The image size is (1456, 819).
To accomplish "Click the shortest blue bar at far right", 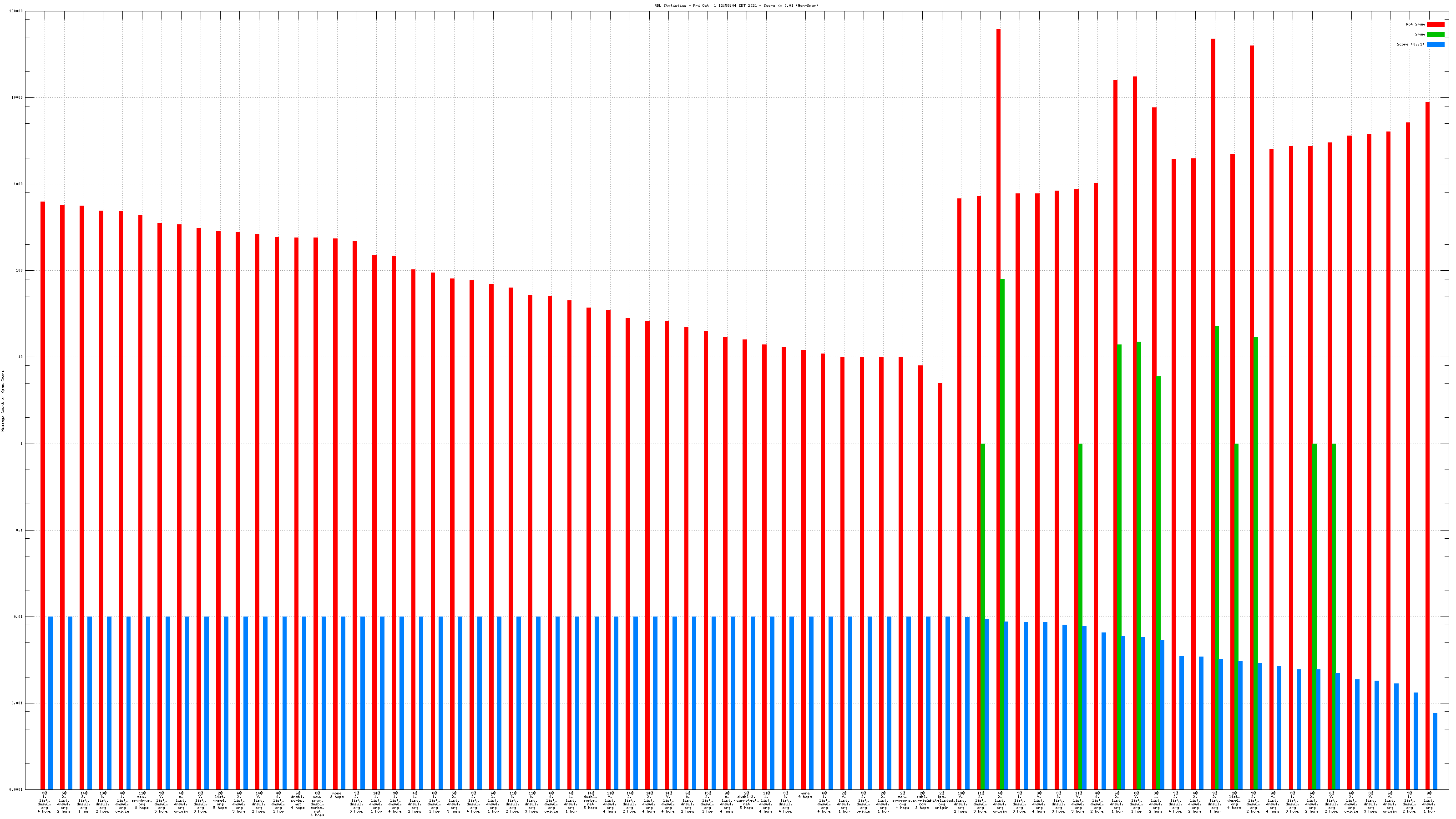I will click(1435, 751).
